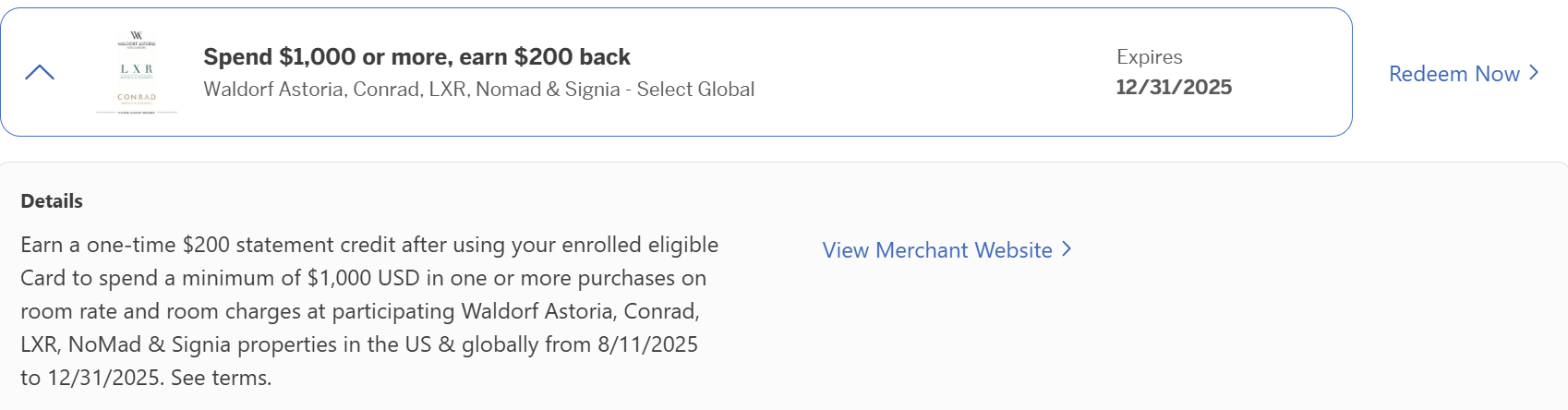Click the hotel brands logo thumbnail

coord(137,72)
